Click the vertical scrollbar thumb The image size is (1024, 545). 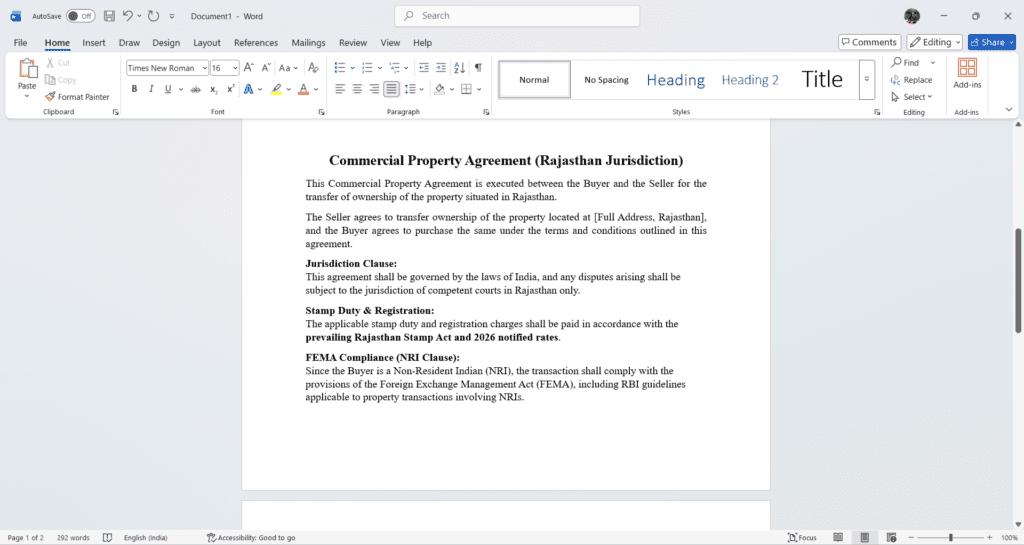click(1017, 280)
